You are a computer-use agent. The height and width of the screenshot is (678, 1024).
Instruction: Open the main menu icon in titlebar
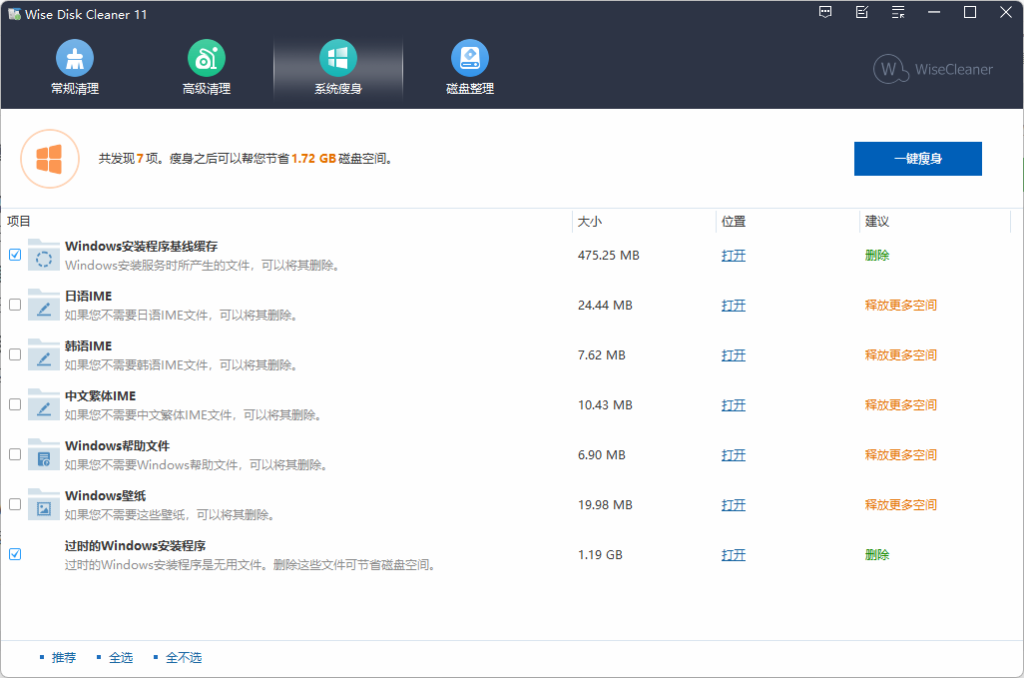(897, 13)
